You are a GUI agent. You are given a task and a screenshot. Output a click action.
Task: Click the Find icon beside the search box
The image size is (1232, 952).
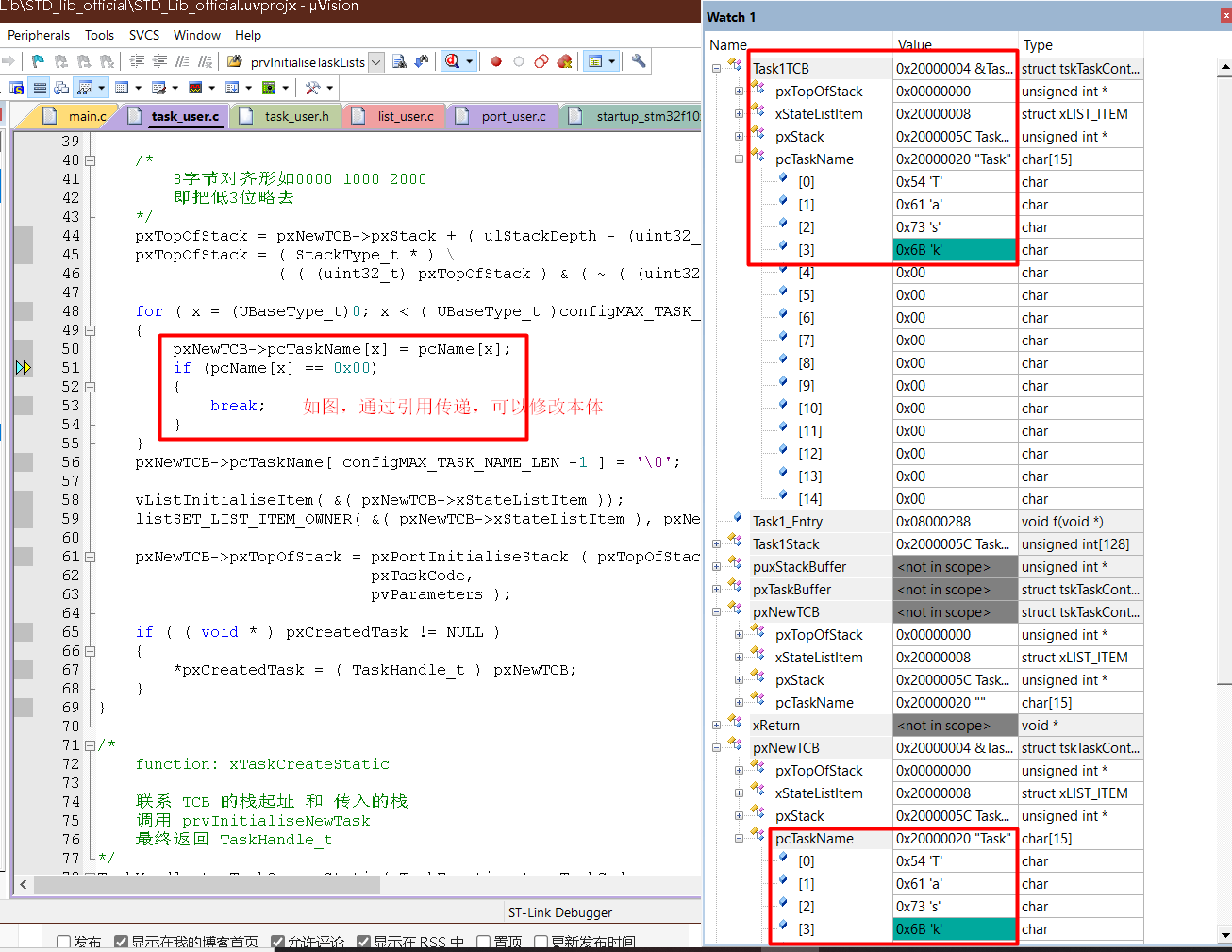(399, 61)
